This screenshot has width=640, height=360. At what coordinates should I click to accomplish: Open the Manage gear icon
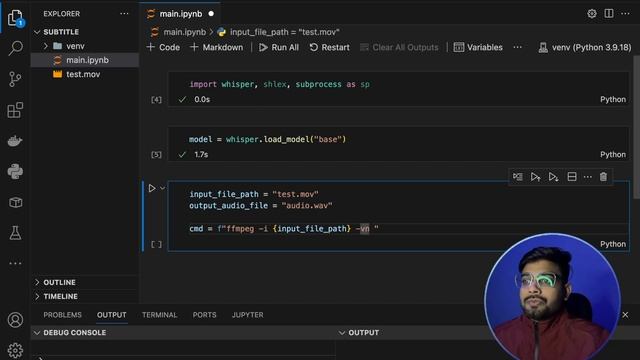[x=15, y=350]
